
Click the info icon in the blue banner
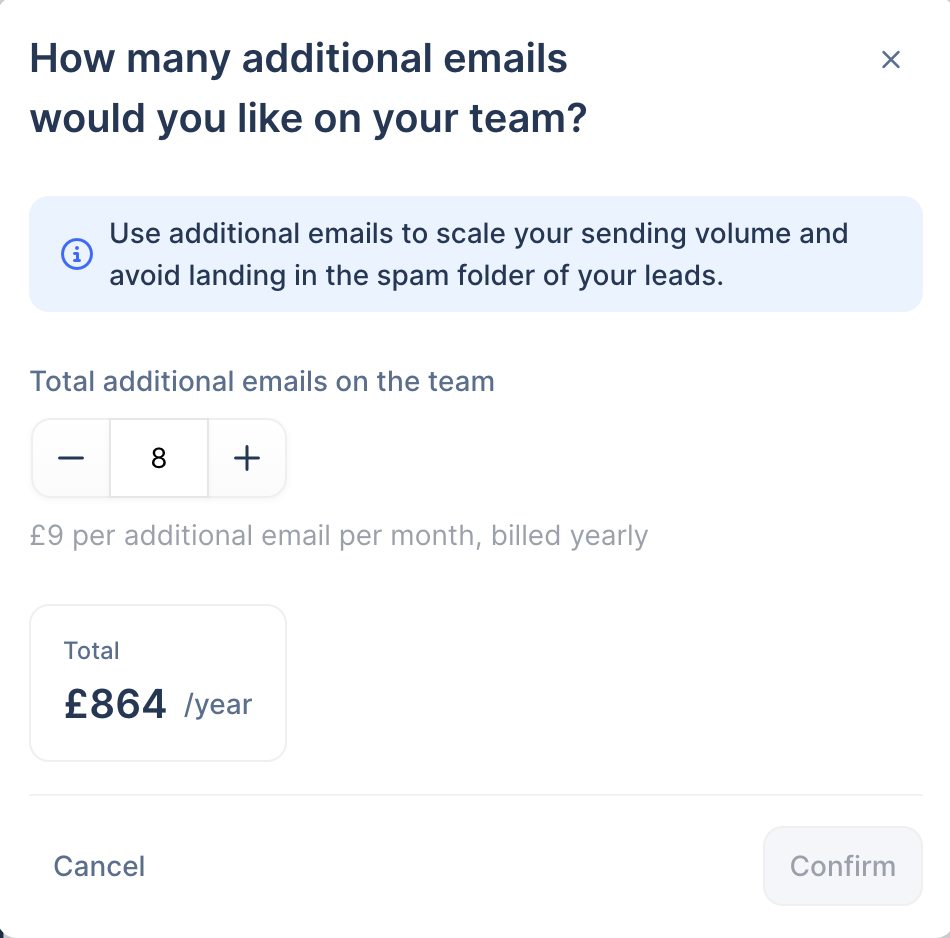(x=77, y=255)
